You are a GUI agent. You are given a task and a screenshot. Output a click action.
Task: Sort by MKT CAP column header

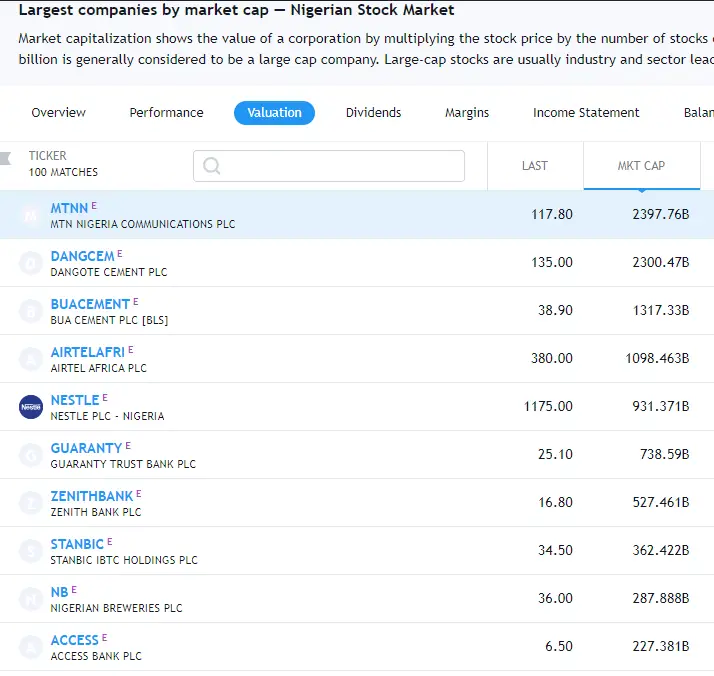click(x=641, y=166)
